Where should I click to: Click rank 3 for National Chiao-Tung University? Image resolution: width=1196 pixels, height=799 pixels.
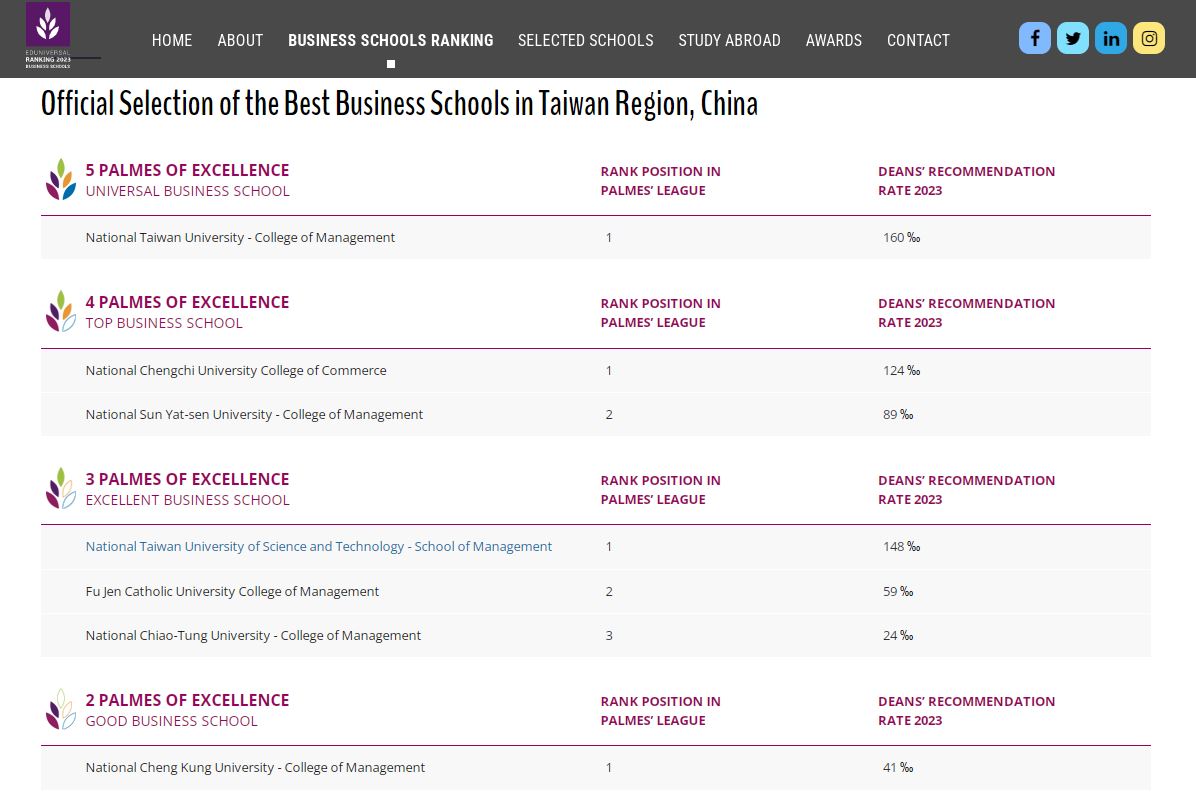click(609, 636)
